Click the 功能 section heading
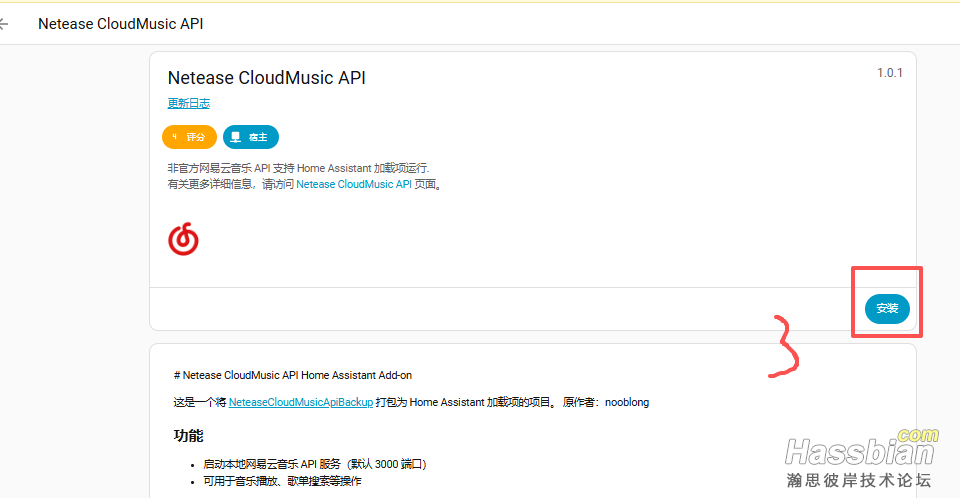The width and height of the screenshot is (960, 498). (x=188, y=436)
